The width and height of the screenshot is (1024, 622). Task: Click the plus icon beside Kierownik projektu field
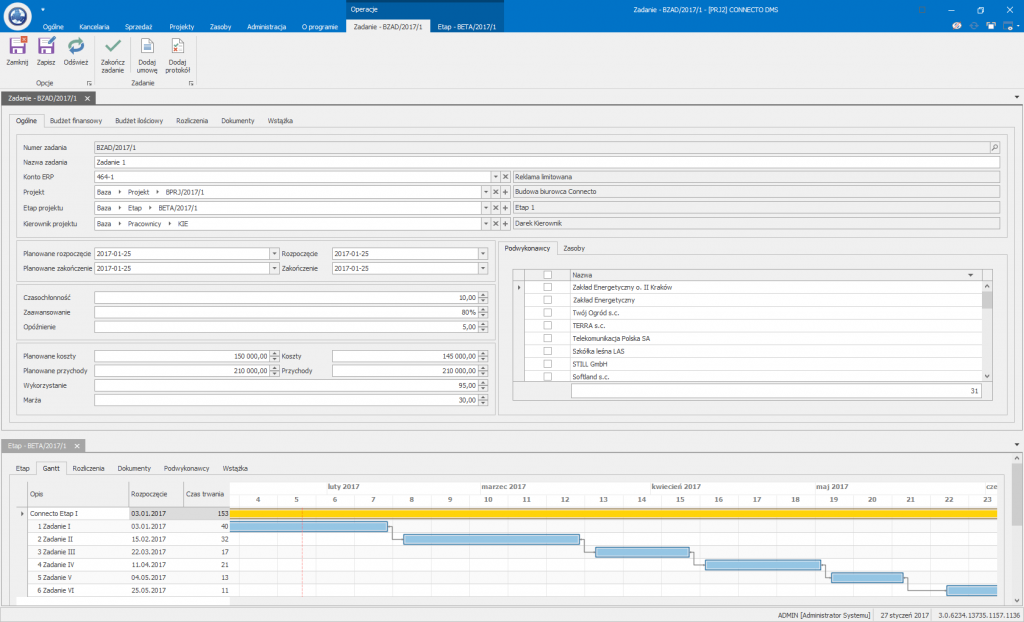click(505, 223)
